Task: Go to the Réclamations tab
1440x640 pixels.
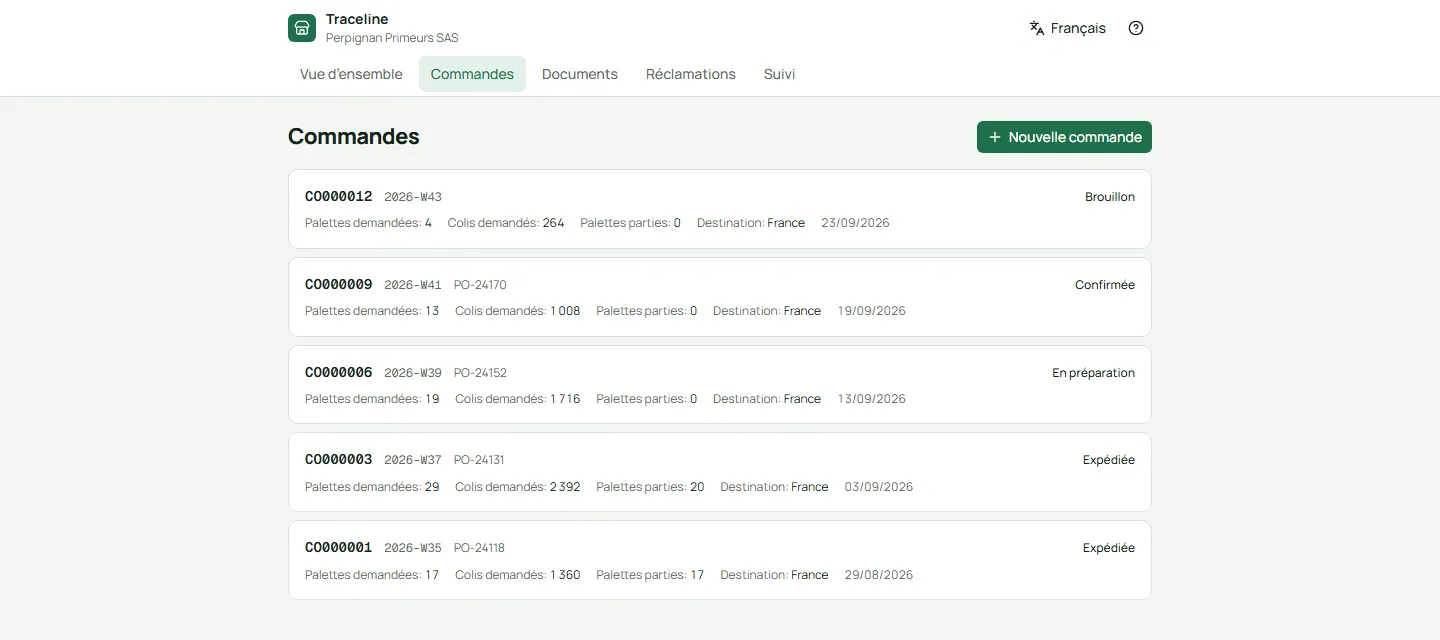Action: (691, 74)
